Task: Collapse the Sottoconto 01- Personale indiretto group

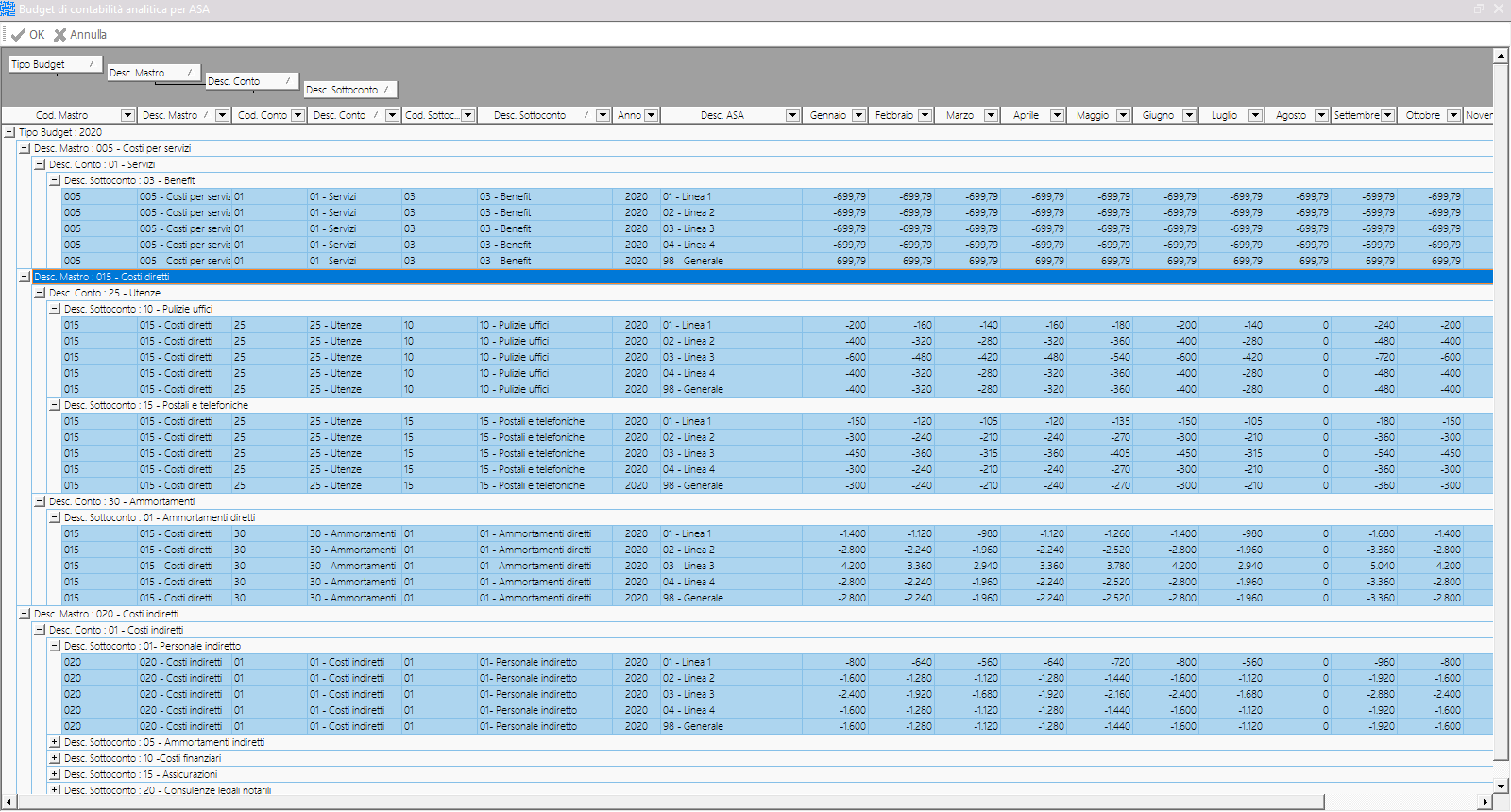Action: pyautogui.click(x=55, y=646)
